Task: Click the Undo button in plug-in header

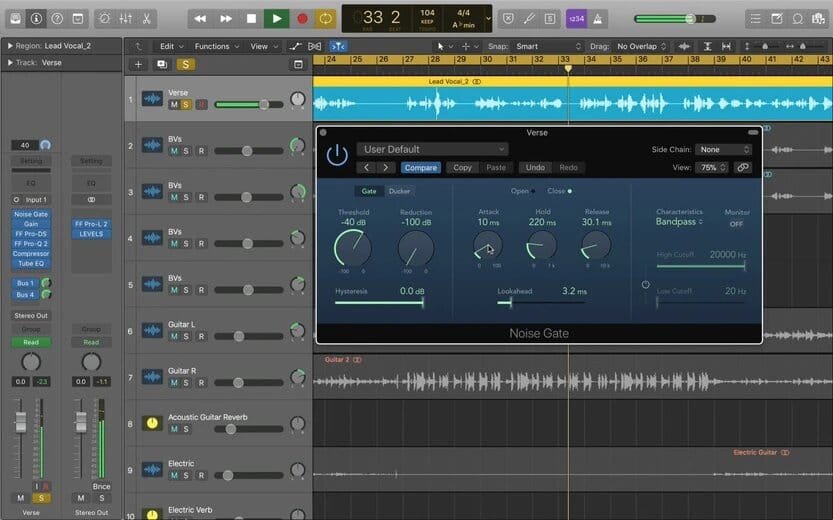Action: coord(535,167)
